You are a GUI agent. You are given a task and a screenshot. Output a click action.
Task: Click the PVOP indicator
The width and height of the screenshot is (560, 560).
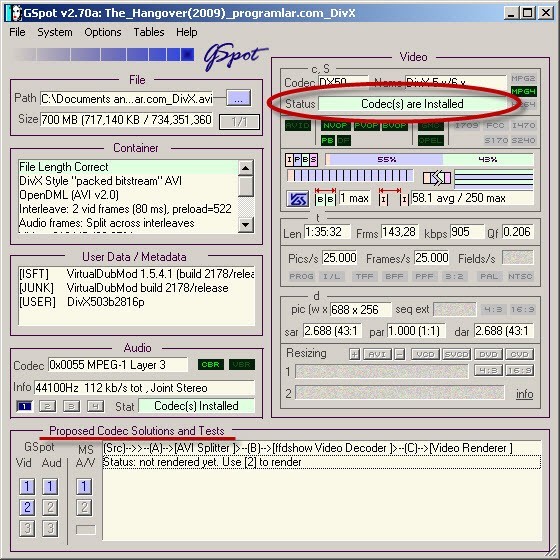pyautogui.click(x=366, y=125)
